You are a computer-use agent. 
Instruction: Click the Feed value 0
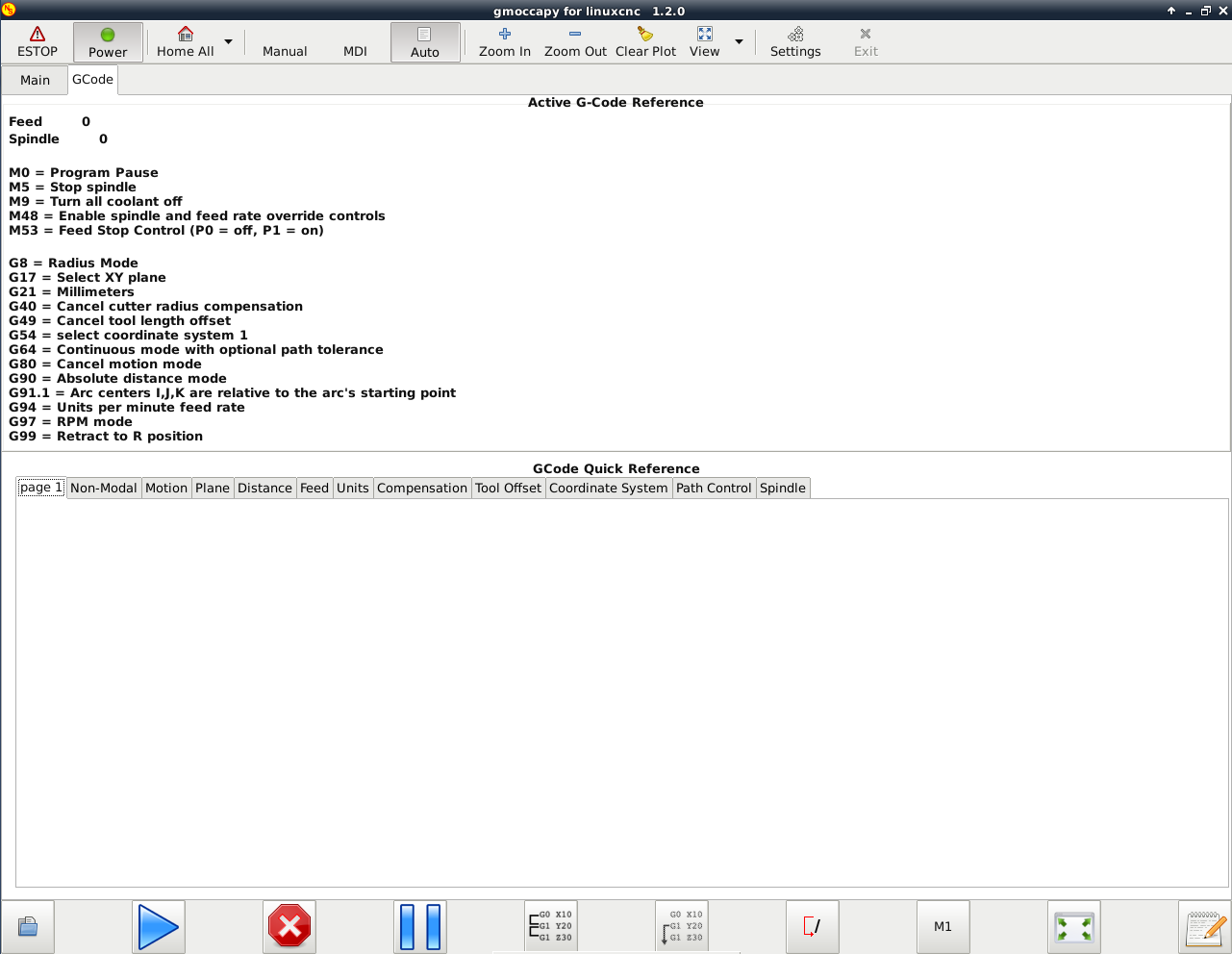pyautogui.click(x=86, y=122)
